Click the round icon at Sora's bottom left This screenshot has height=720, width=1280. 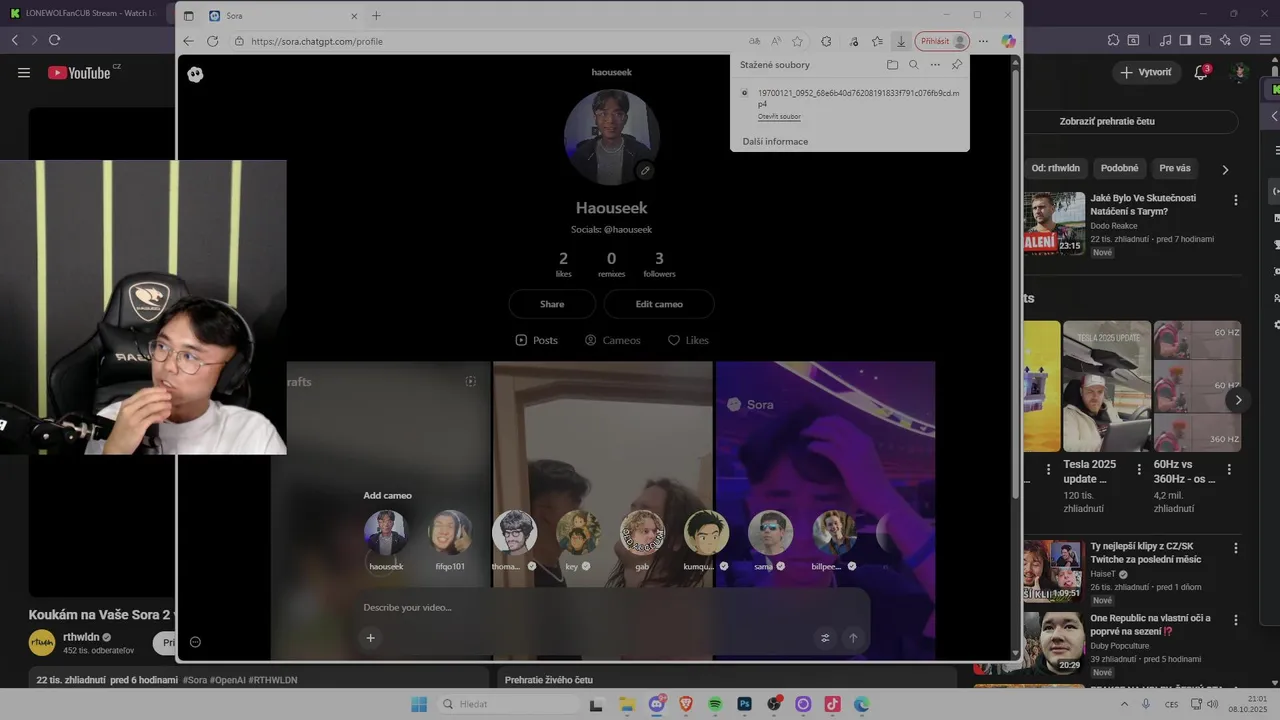coord(195,642)
